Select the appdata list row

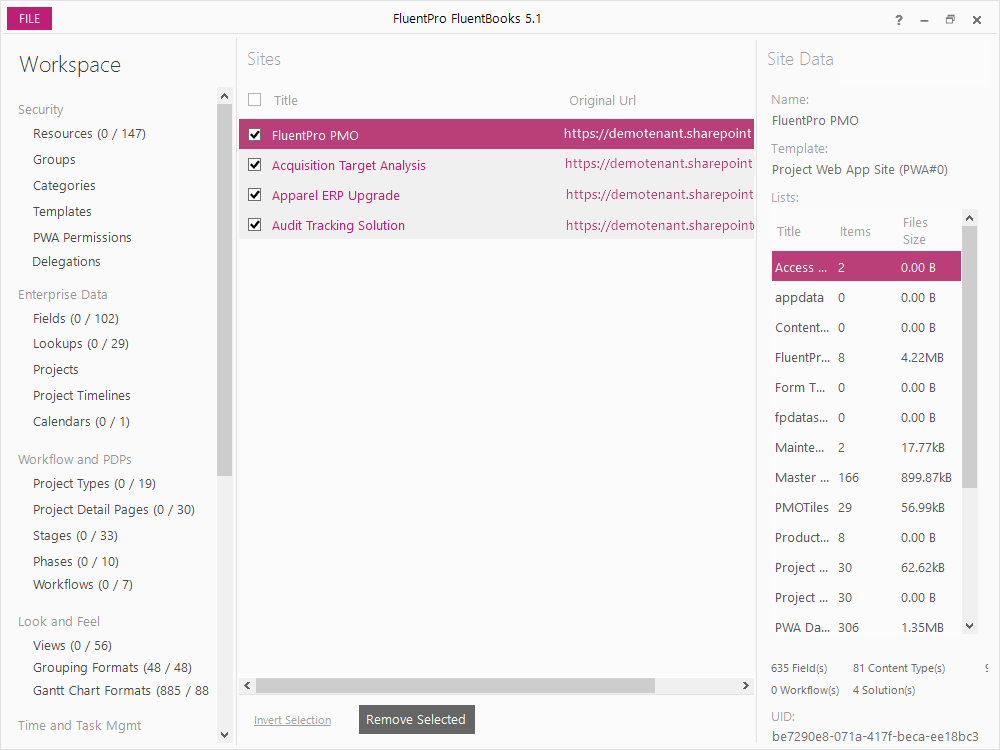(865, 298)
